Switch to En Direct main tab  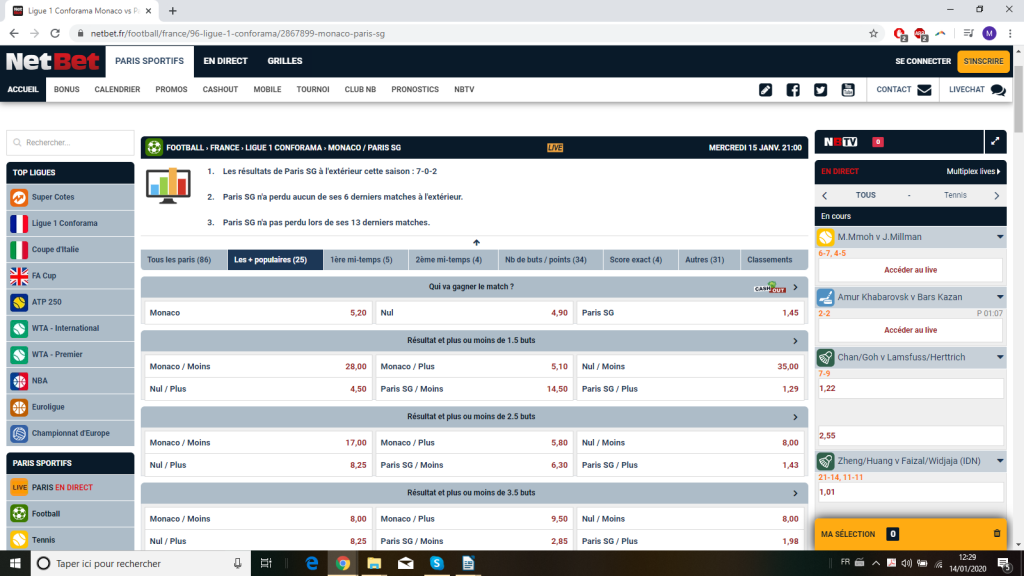(x=225, y=61)
